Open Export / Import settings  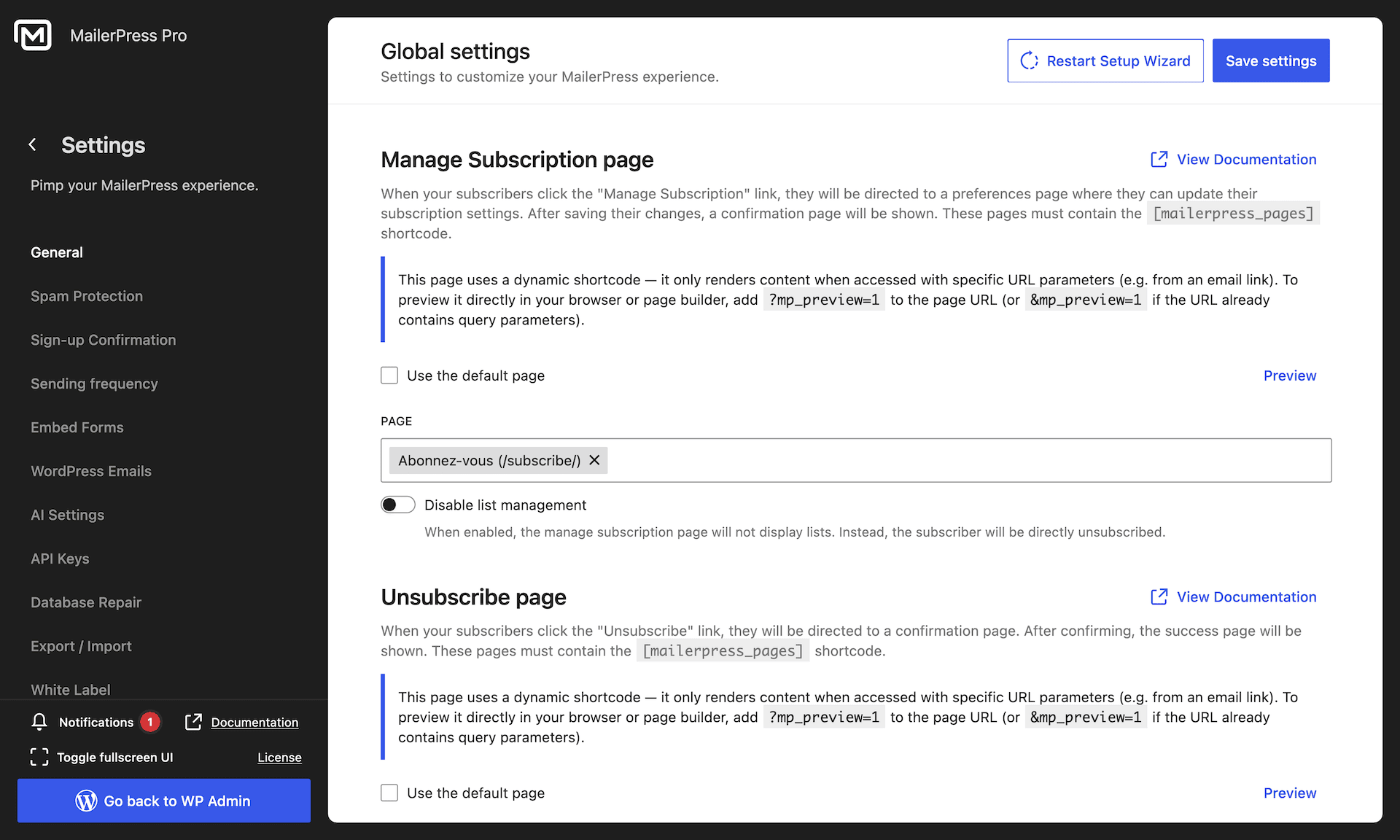81,646
